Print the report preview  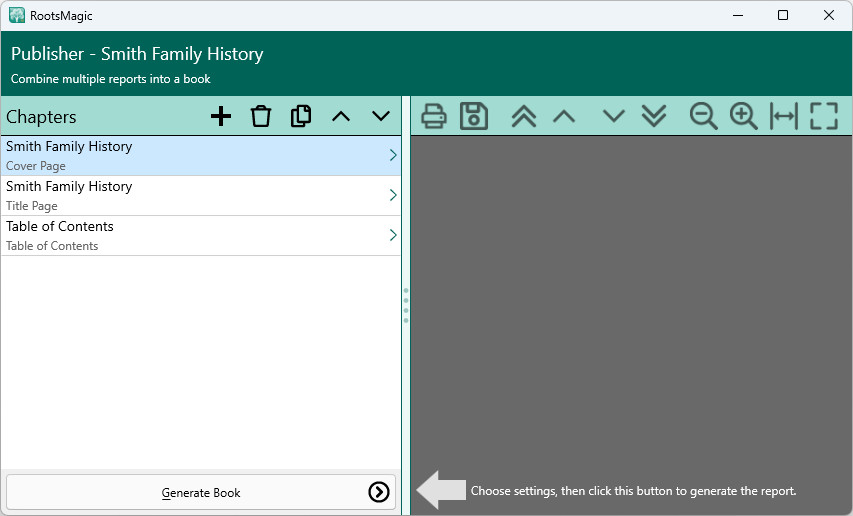[434, 116]
